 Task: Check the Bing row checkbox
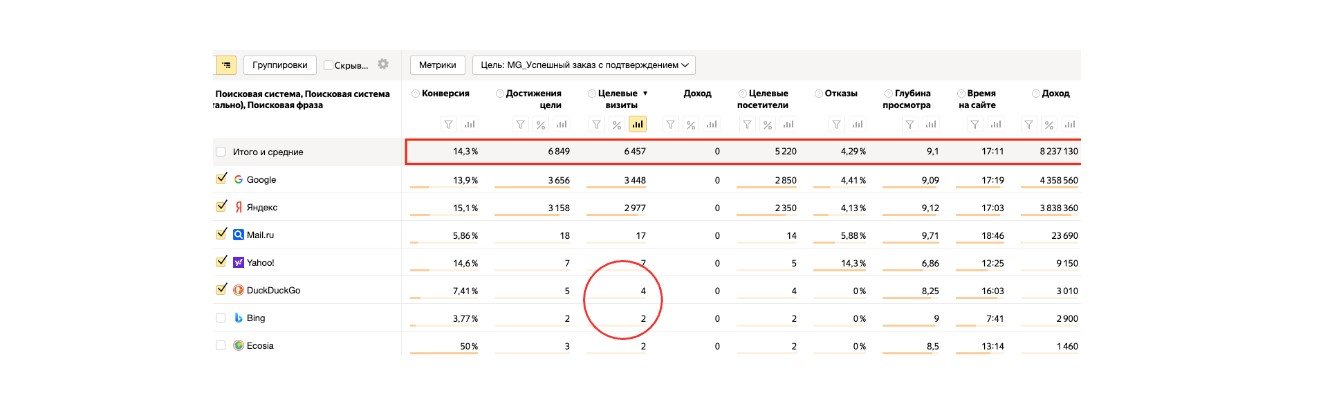[x=221, y=317]
